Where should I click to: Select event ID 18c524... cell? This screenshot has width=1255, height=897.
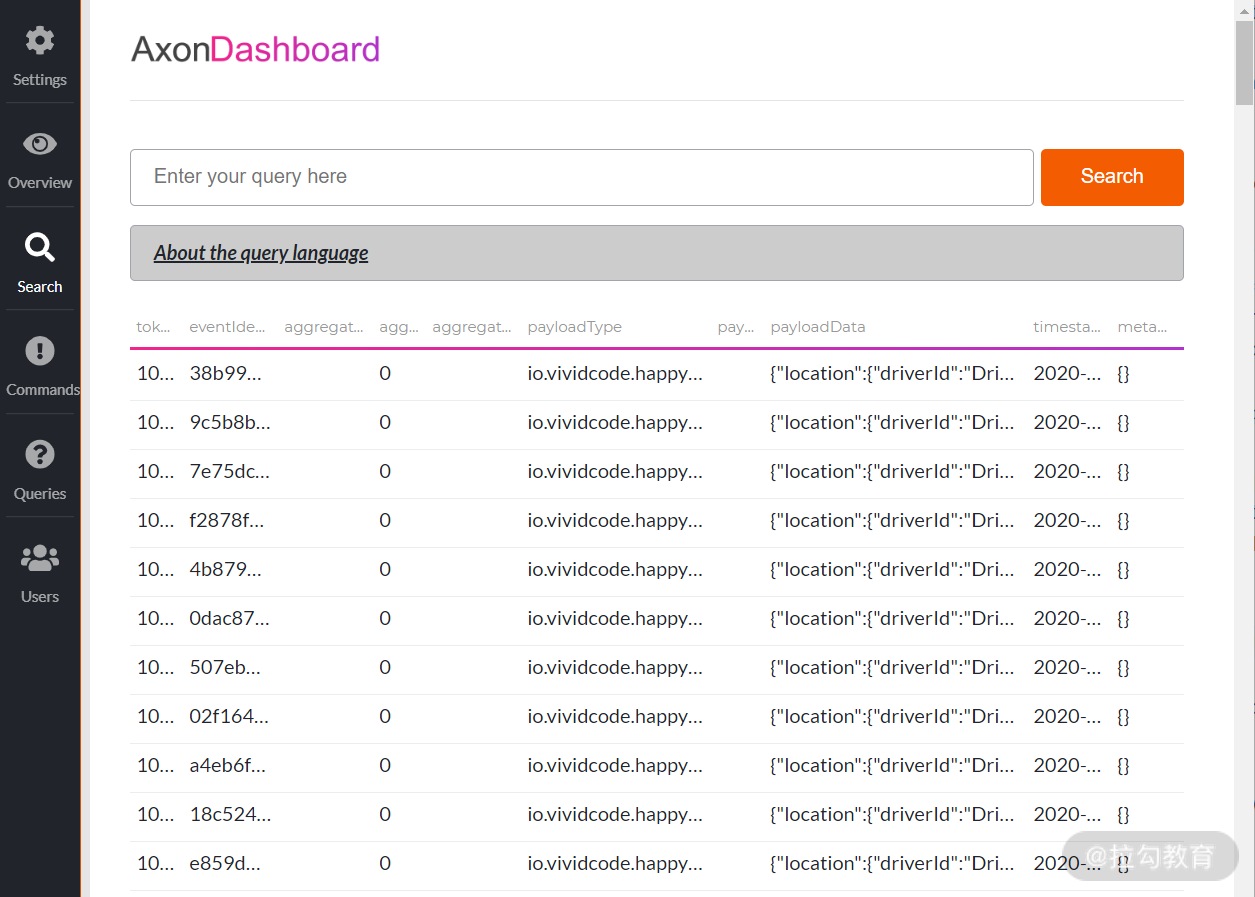coord(230,815)
